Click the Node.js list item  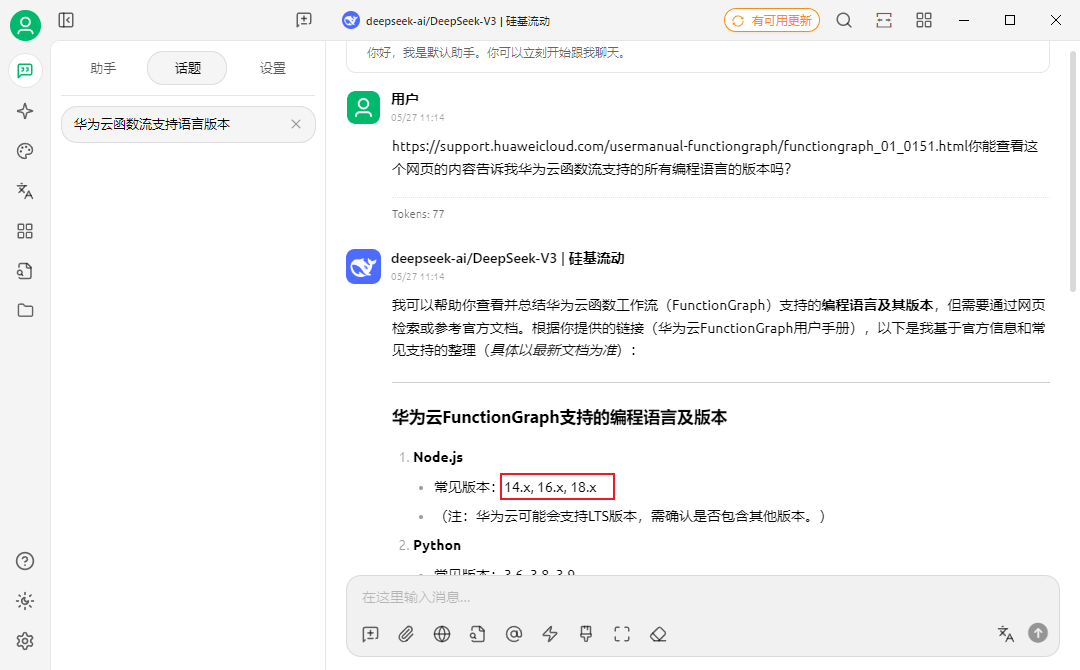[x=438, y=457]
